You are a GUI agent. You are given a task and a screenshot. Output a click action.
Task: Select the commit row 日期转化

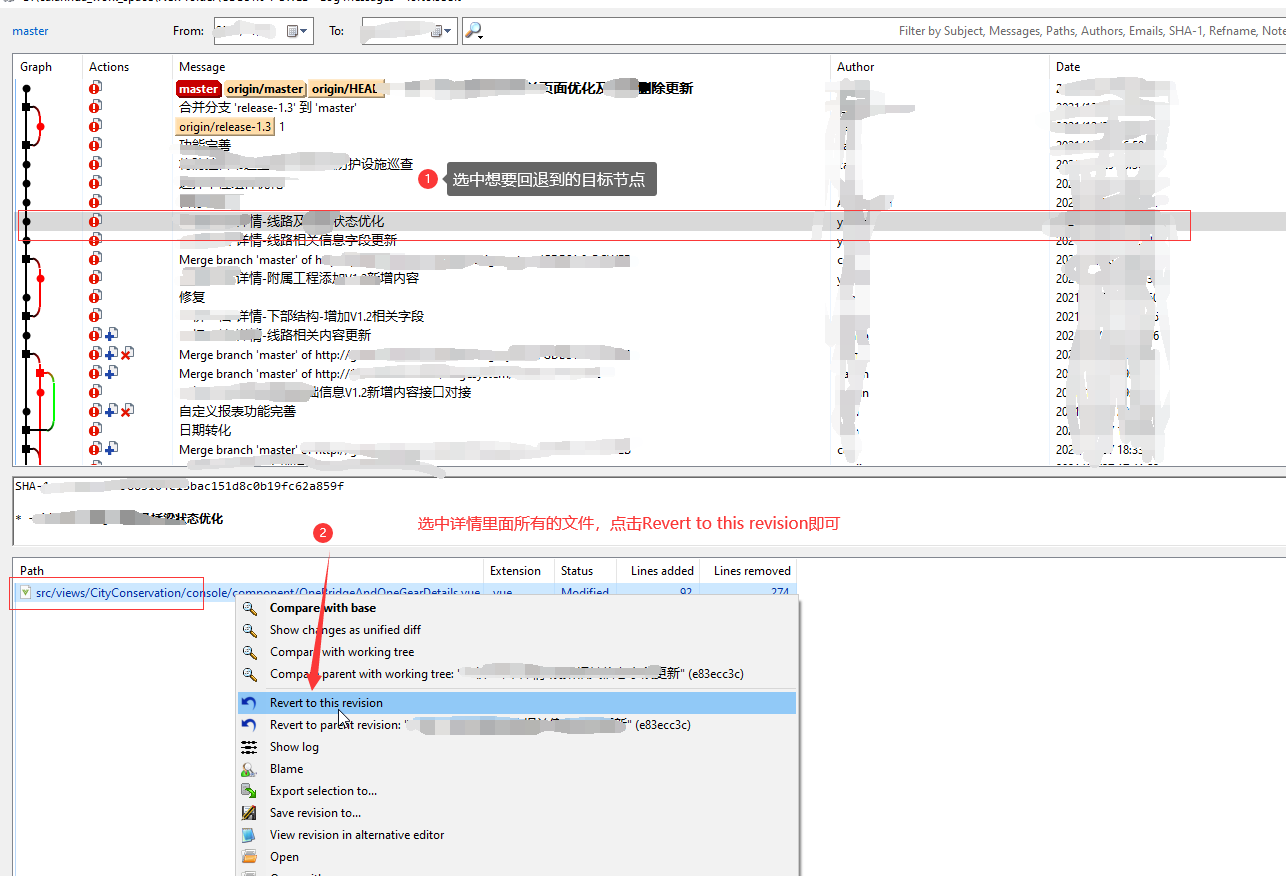tap(205, 430)
